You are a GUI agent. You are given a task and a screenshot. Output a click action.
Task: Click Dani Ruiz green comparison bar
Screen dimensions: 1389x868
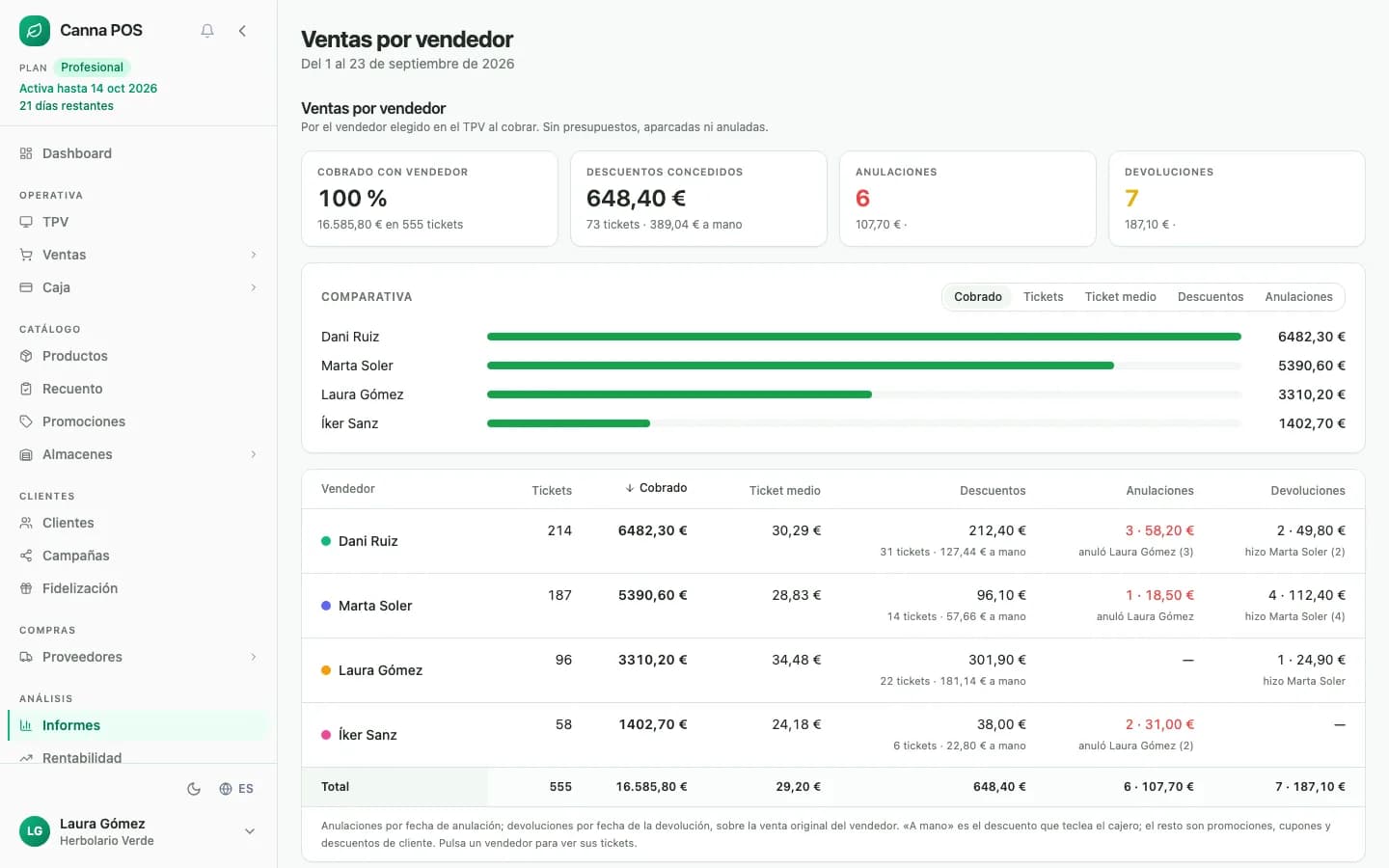(x=864, y=337)
